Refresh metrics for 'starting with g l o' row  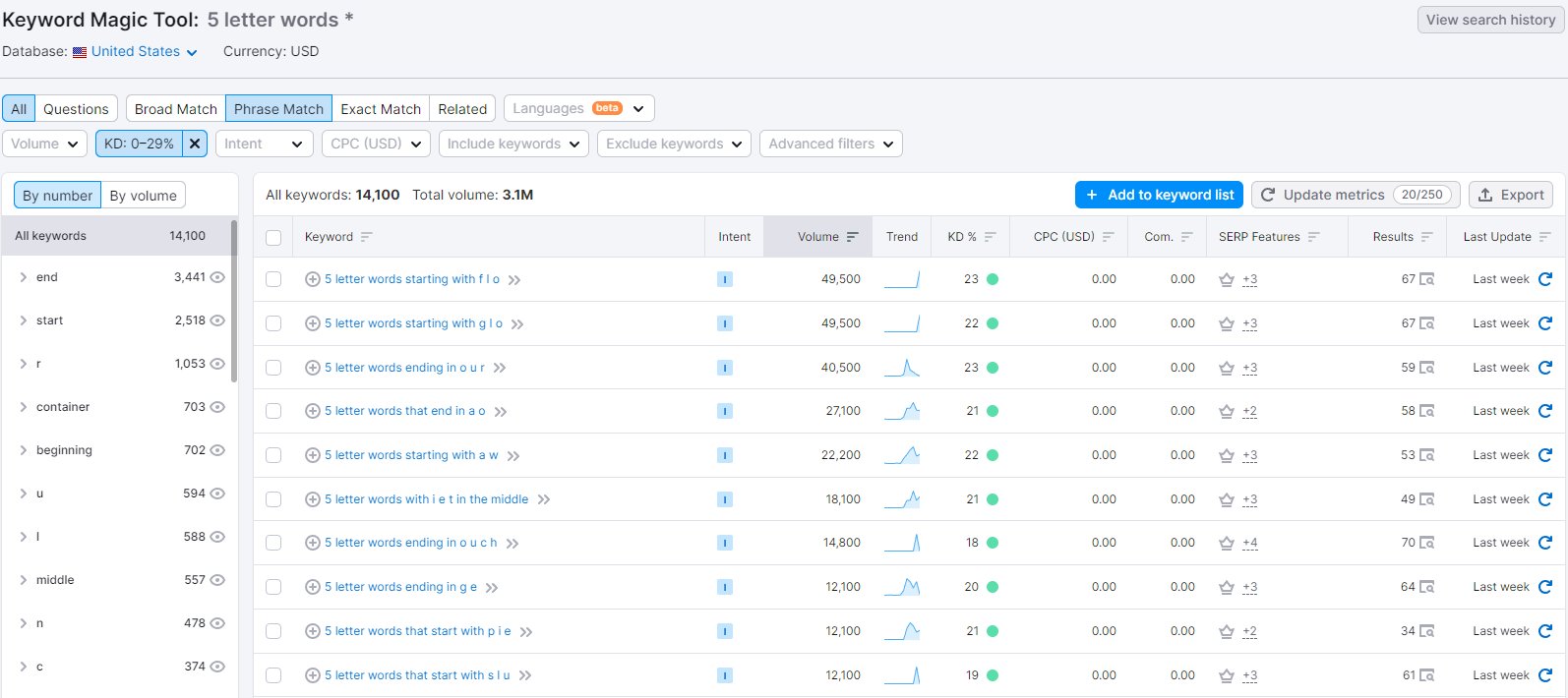[x=1544, y=323]
